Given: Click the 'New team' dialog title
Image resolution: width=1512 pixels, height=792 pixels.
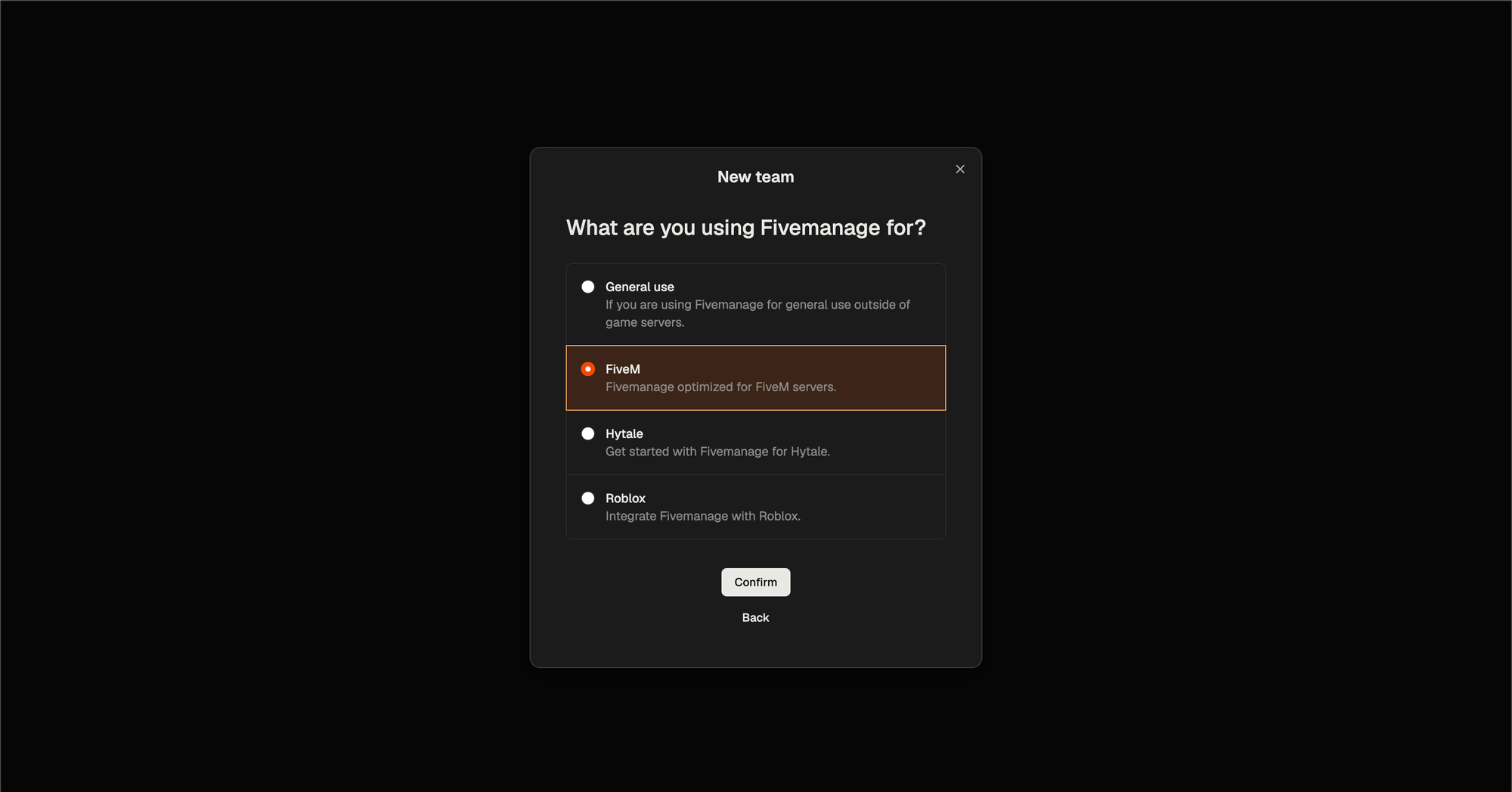Looking at the screenshot, I should click(756, 177).
